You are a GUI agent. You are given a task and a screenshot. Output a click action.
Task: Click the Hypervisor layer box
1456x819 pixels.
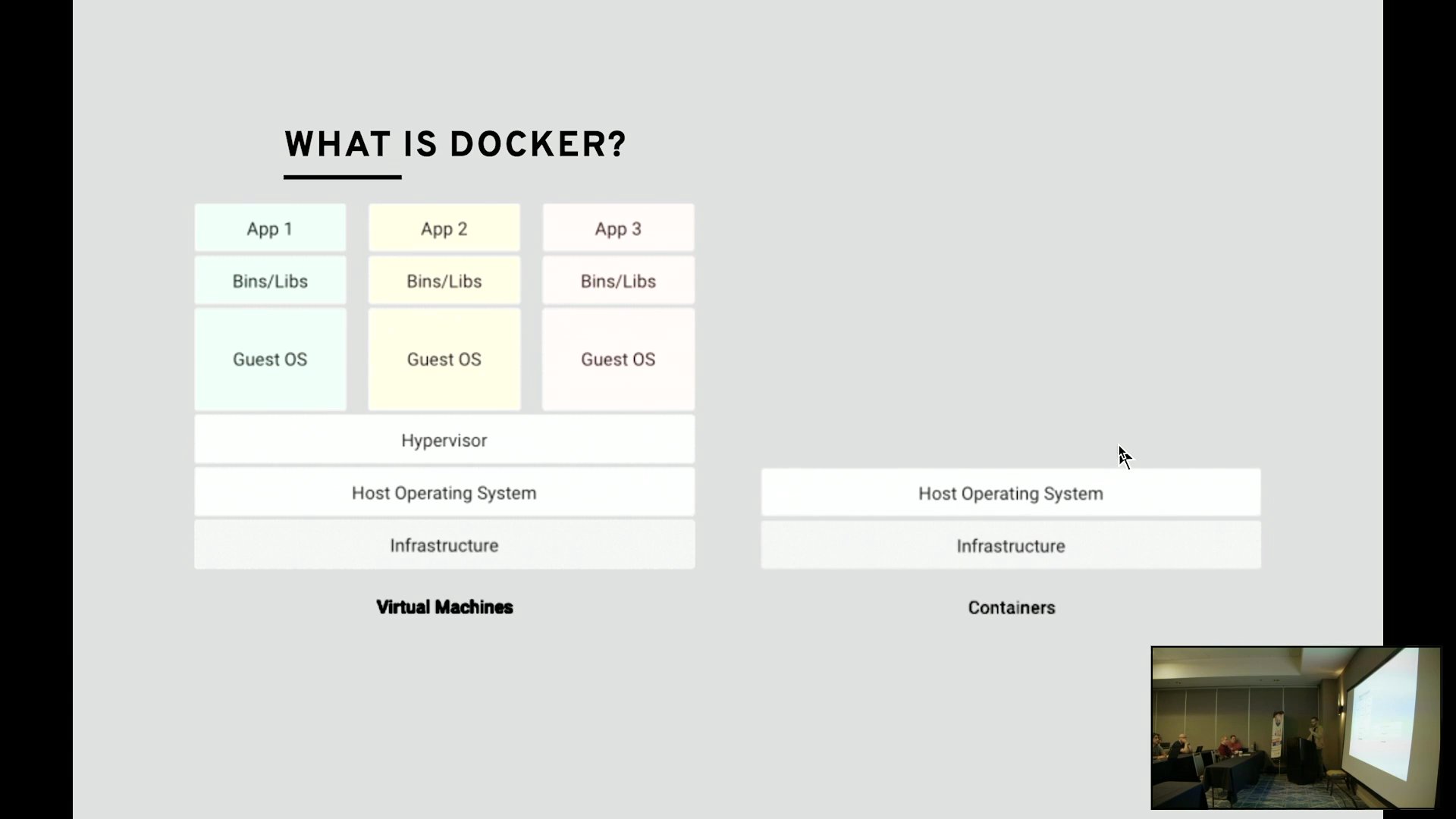click(x=444, y=440)
